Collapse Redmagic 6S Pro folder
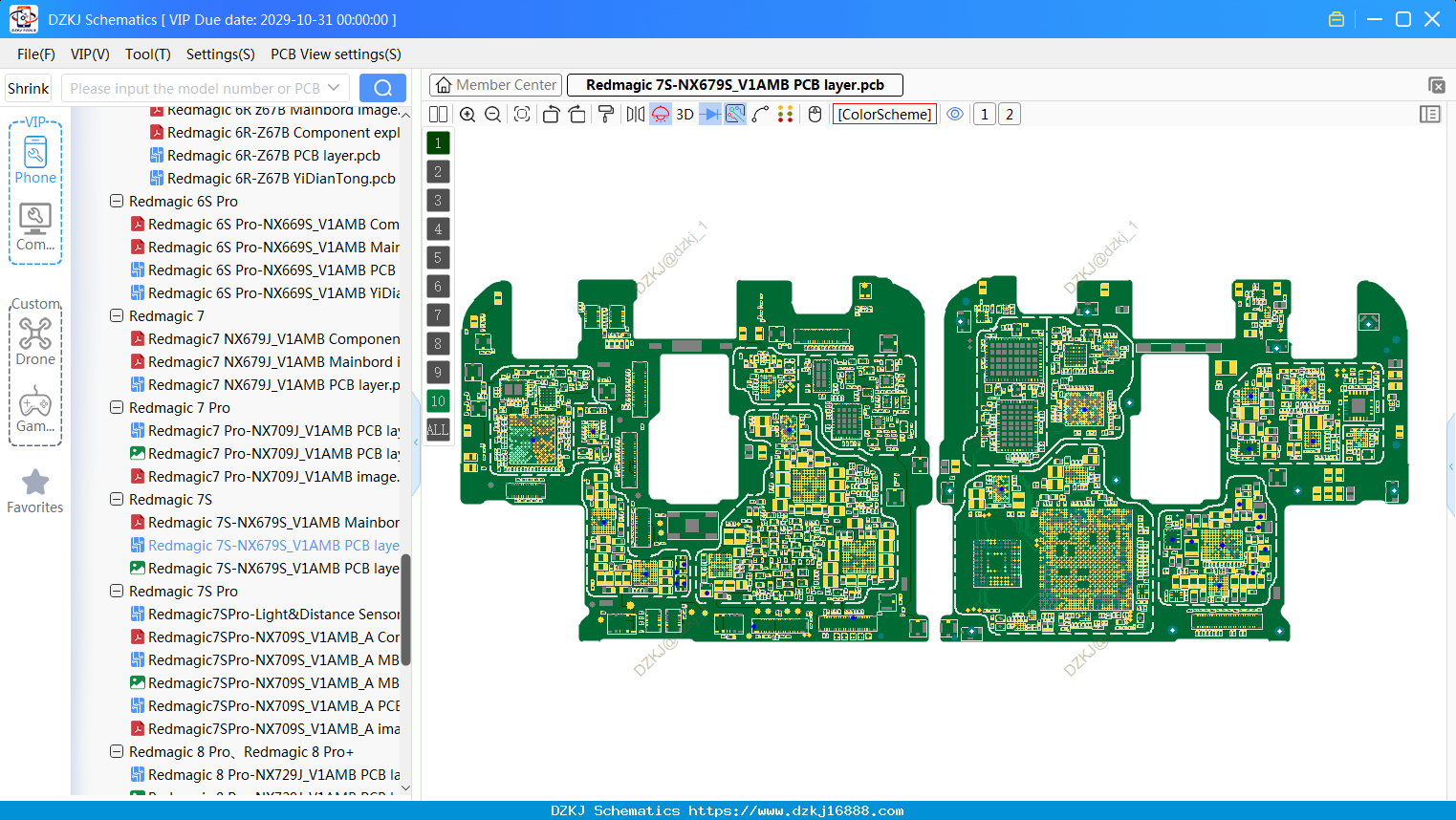Screen dimensions: 1456x820 (117, 202)
